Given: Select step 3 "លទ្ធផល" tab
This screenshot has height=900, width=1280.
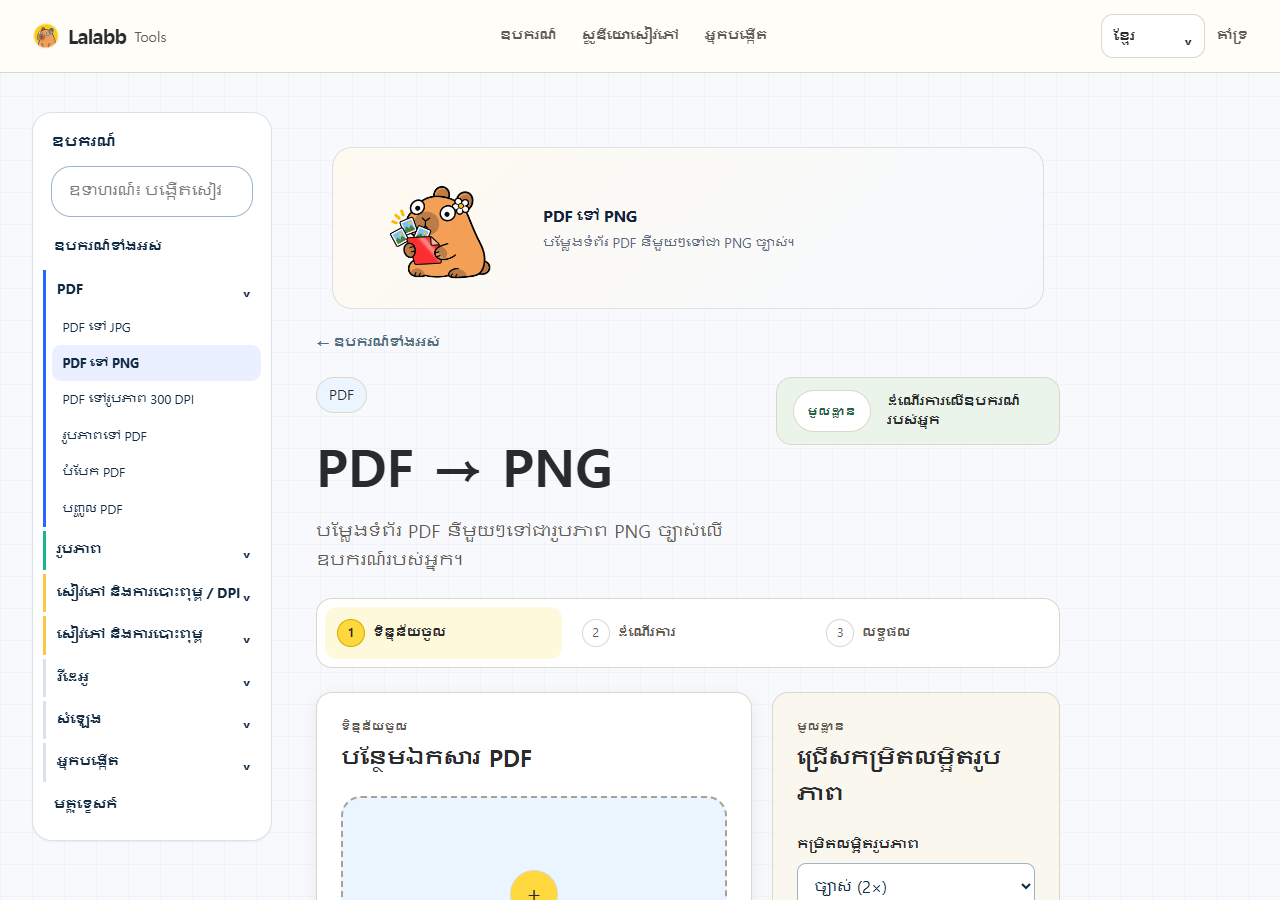Looking at the screenshot, I should (932, 633).
